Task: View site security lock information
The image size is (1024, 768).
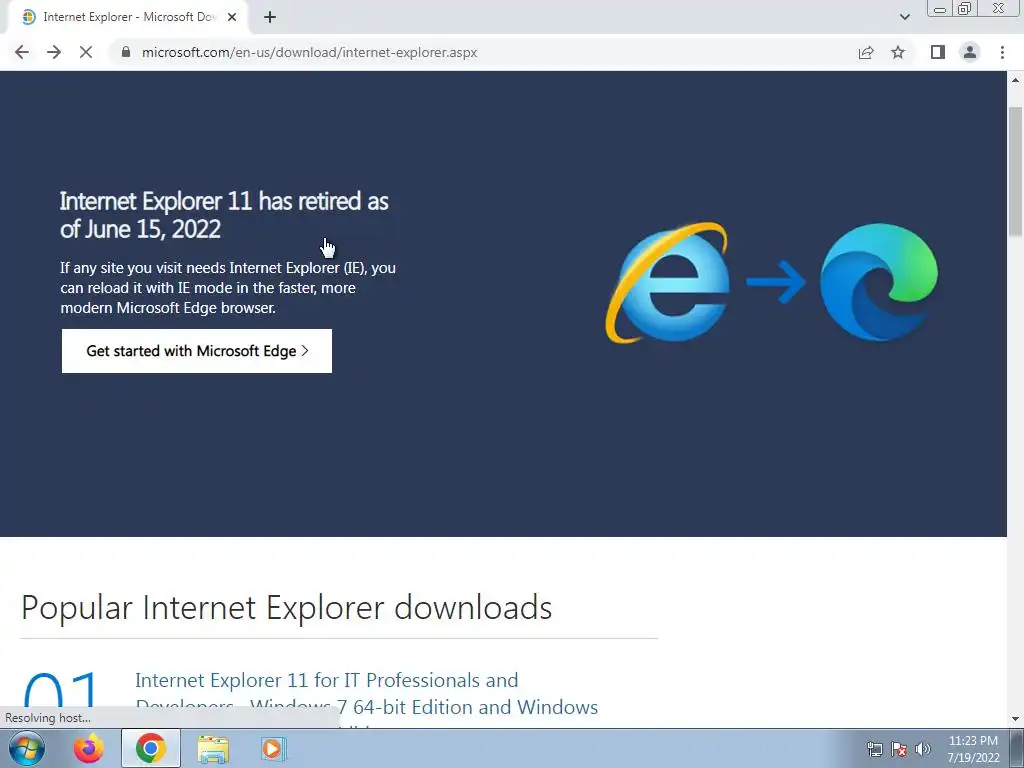Action: (126, 52)
